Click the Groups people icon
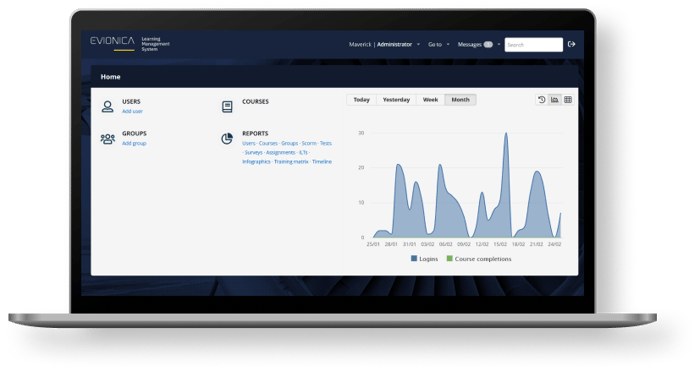The width and height of the screenshot is (700, 371). tap(108, 138)
